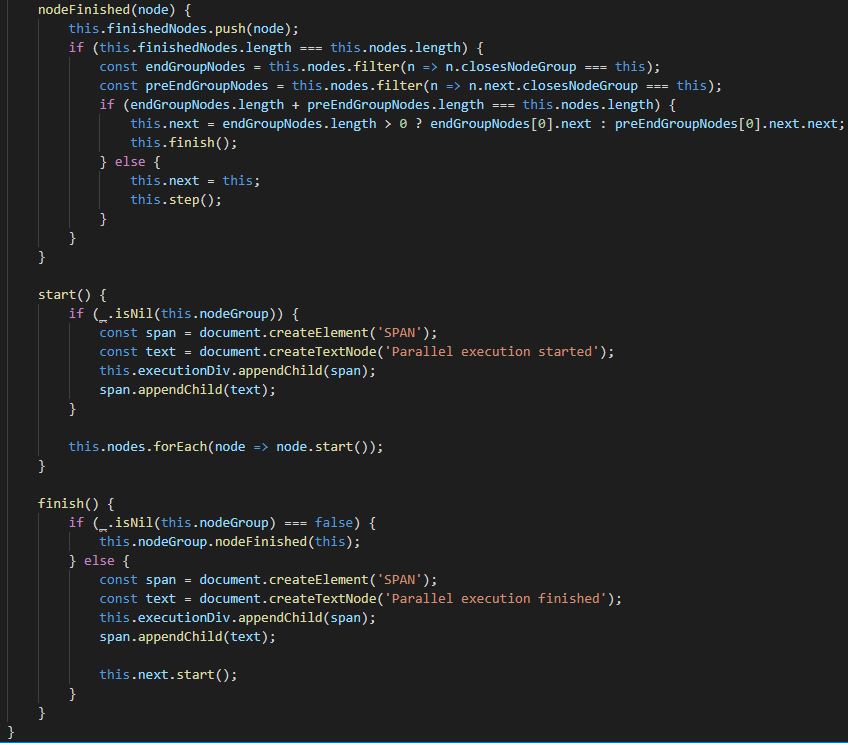Place cursor on 'const endGroupNodes' declaration
848x743 pixels.
click(x=172, y=67)
